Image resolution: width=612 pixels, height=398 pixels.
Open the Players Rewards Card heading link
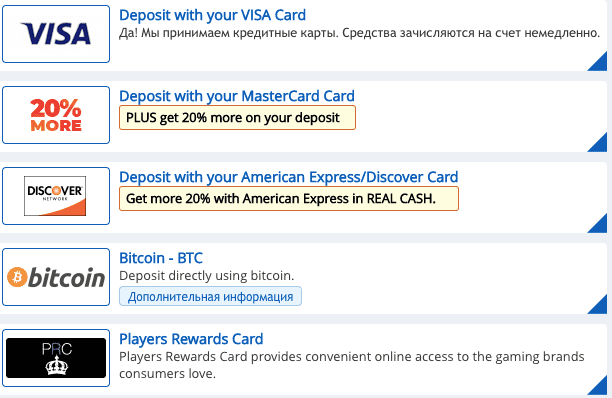[191, 339]
